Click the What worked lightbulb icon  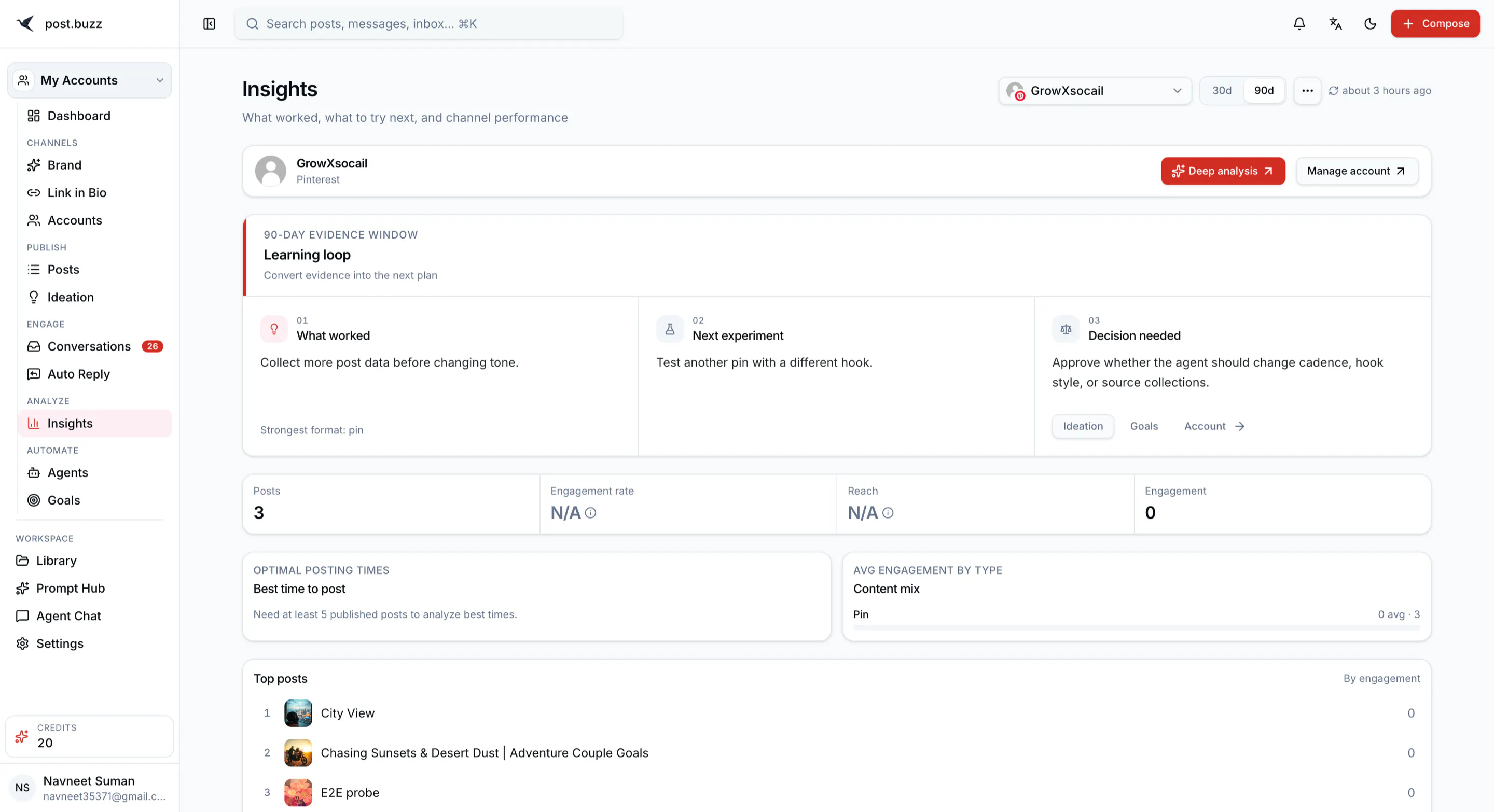coord(274,330)
